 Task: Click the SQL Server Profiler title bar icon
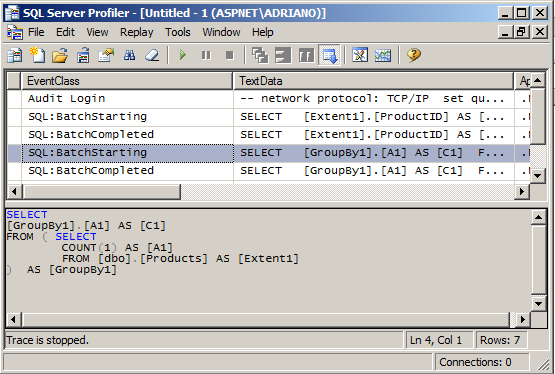click(12, 13)
